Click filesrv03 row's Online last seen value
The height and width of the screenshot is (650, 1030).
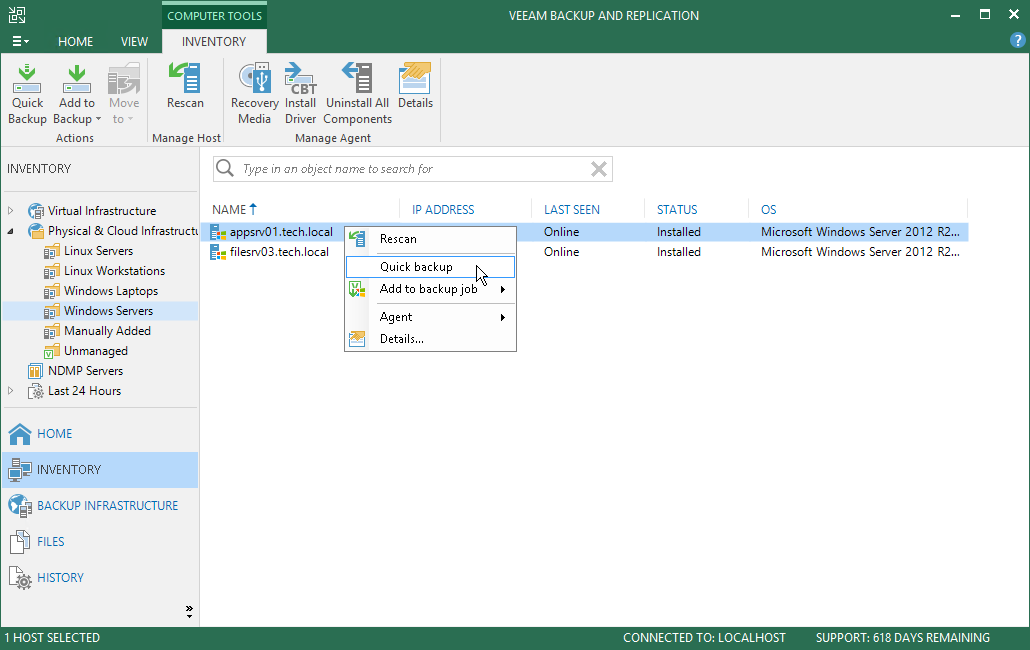pyautogui.click(x=562, y=251)
